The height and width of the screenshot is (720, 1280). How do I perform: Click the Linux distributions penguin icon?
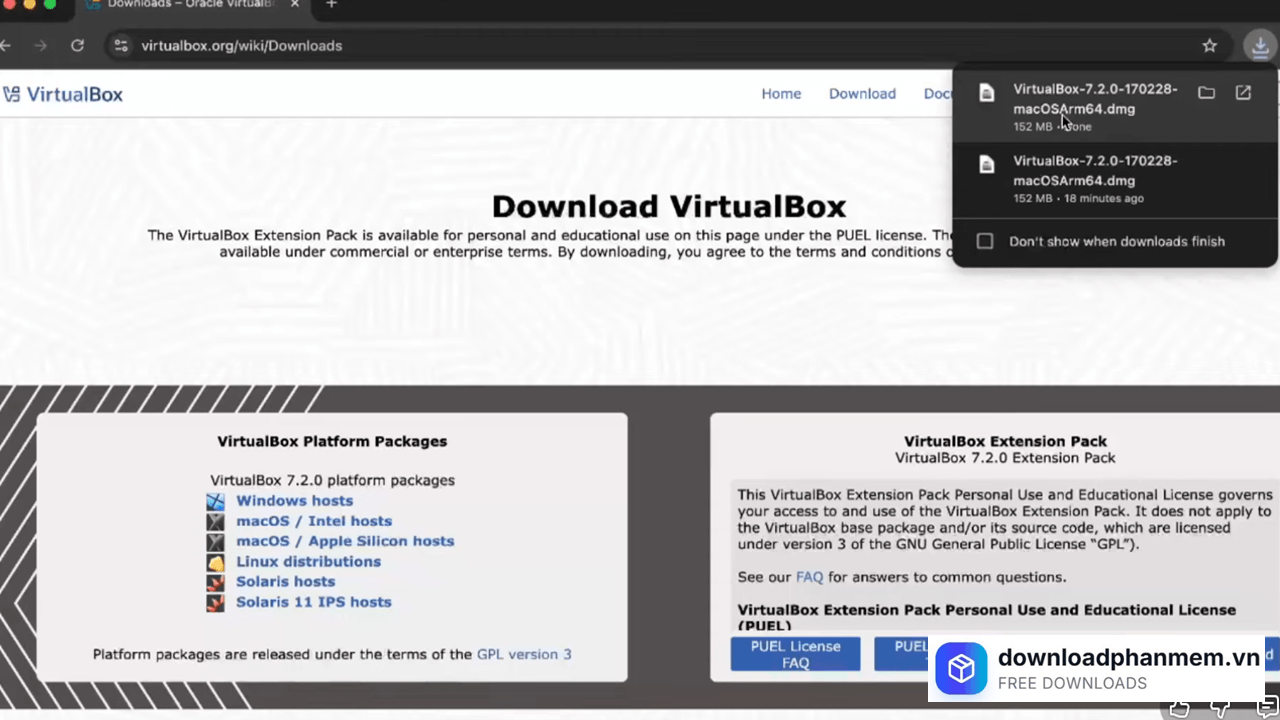215,562
